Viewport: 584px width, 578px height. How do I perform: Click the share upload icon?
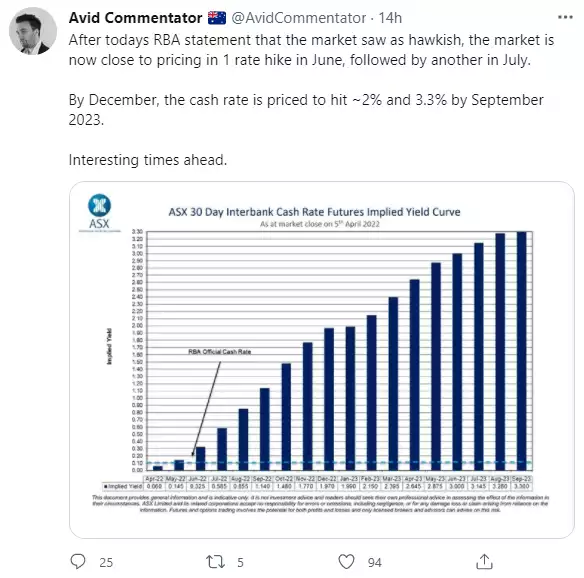pyautogui.click(x=484, y=562)
